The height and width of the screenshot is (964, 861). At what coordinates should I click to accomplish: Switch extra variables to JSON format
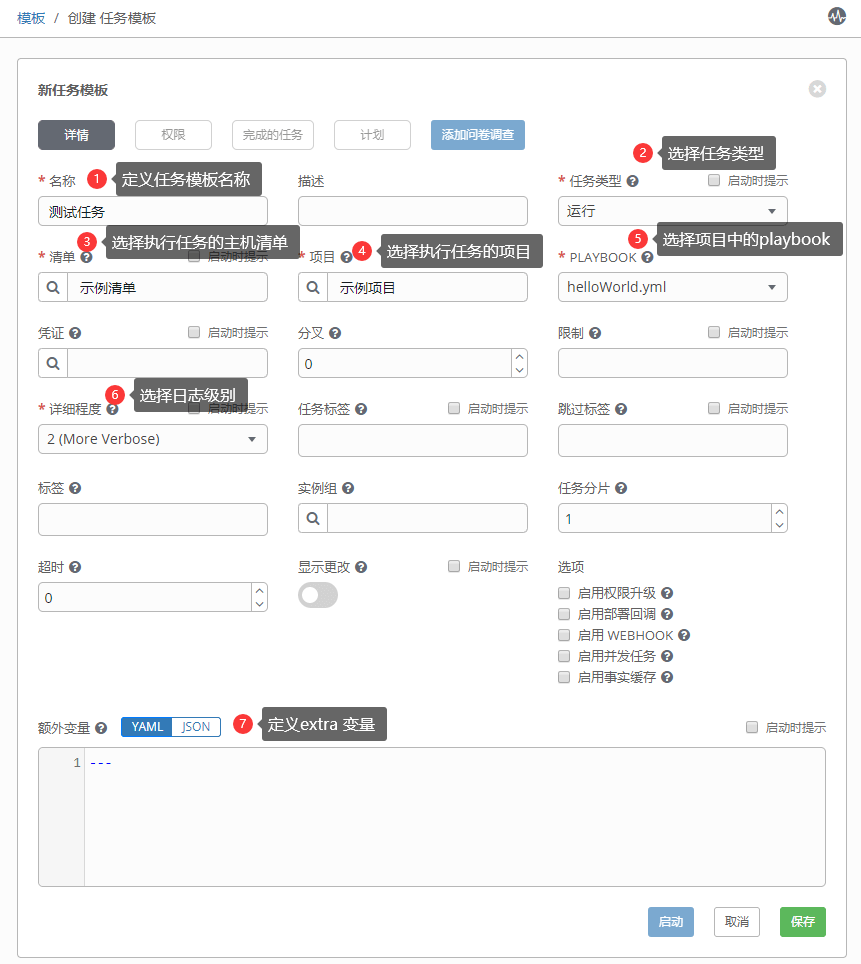[196, 727]
